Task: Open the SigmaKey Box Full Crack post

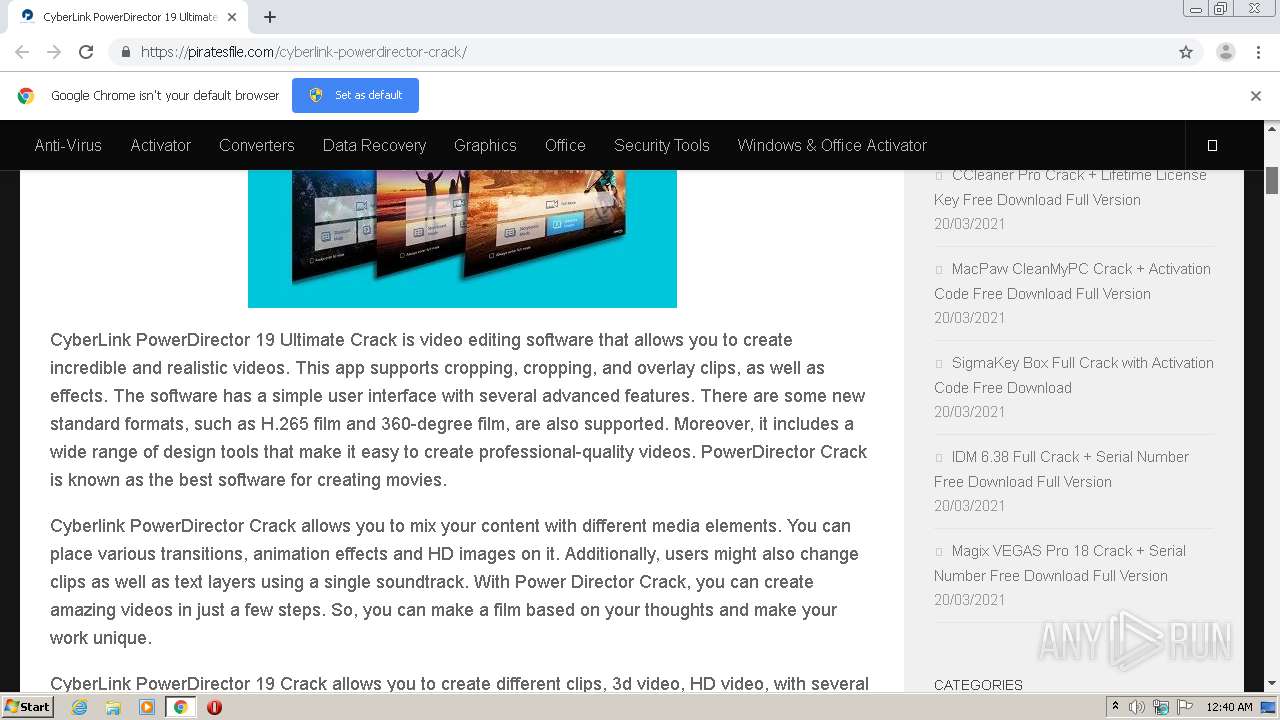Action: click(1074, 375)
